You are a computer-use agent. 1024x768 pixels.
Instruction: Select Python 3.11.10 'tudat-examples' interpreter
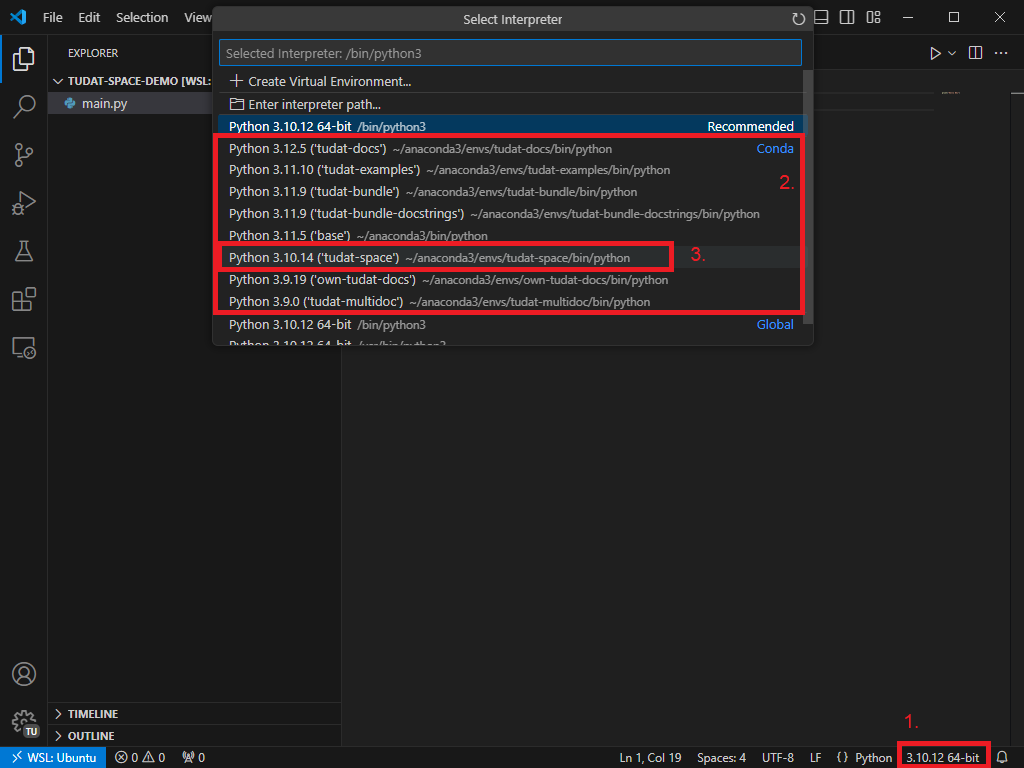click(x=512, y=170)
